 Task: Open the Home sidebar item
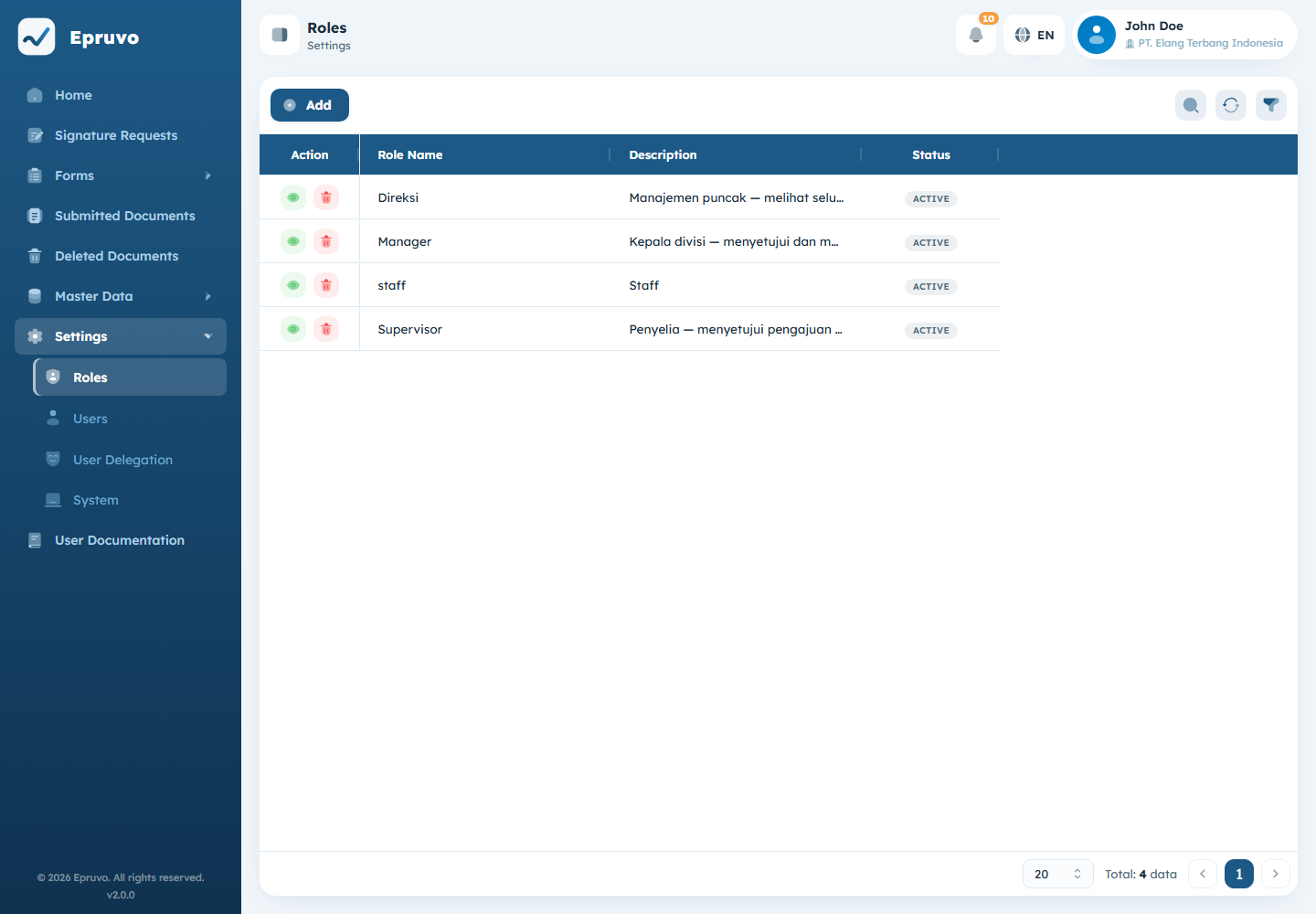coord(121,95)
